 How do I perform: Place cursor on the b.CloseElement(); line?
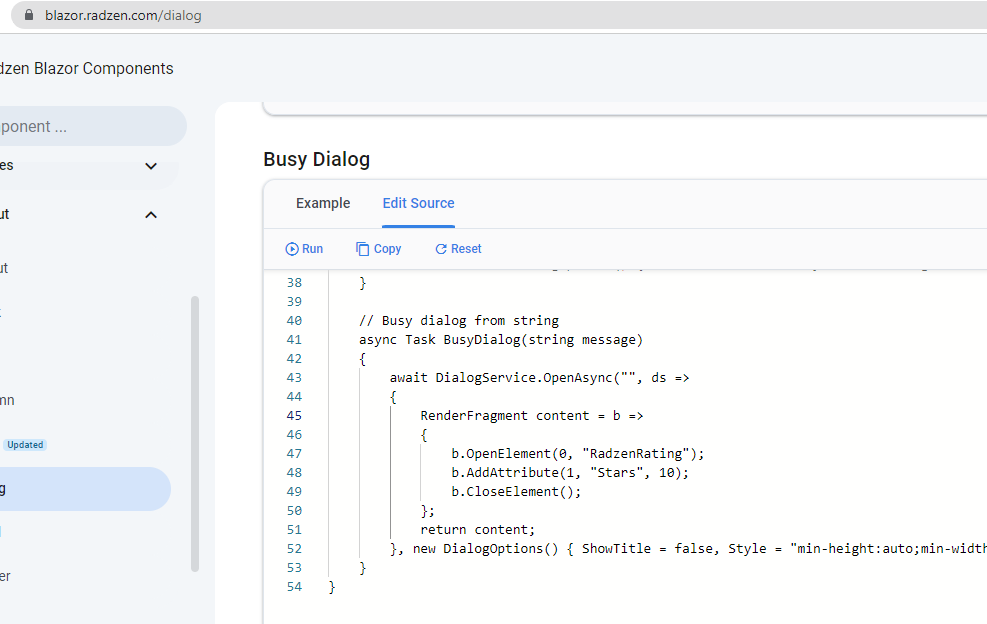point(516,492)
